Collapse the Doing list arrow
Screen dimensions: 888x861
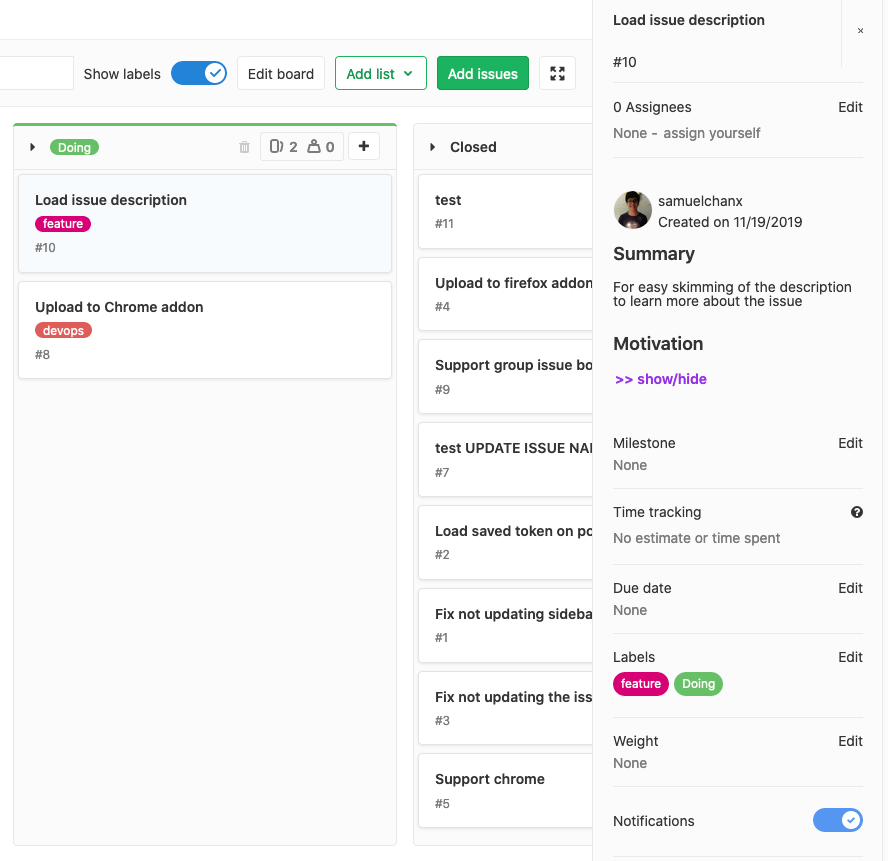coord(32,147)
